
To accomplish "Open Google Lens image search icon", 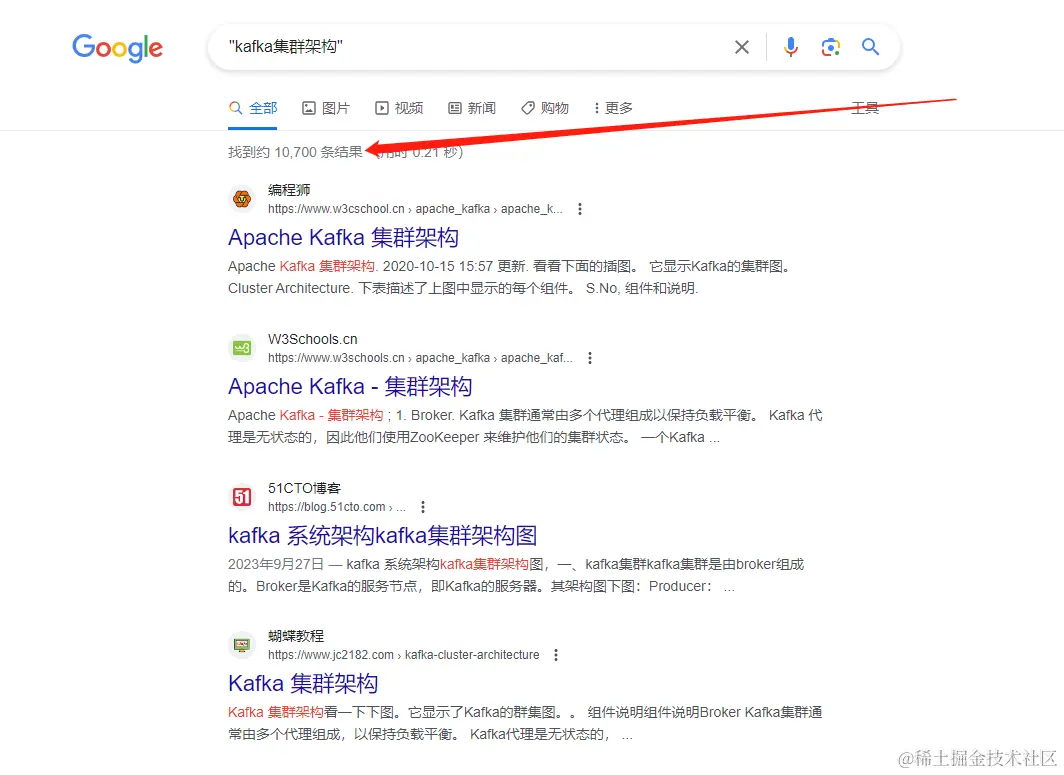I will click(x=831, y=47).
